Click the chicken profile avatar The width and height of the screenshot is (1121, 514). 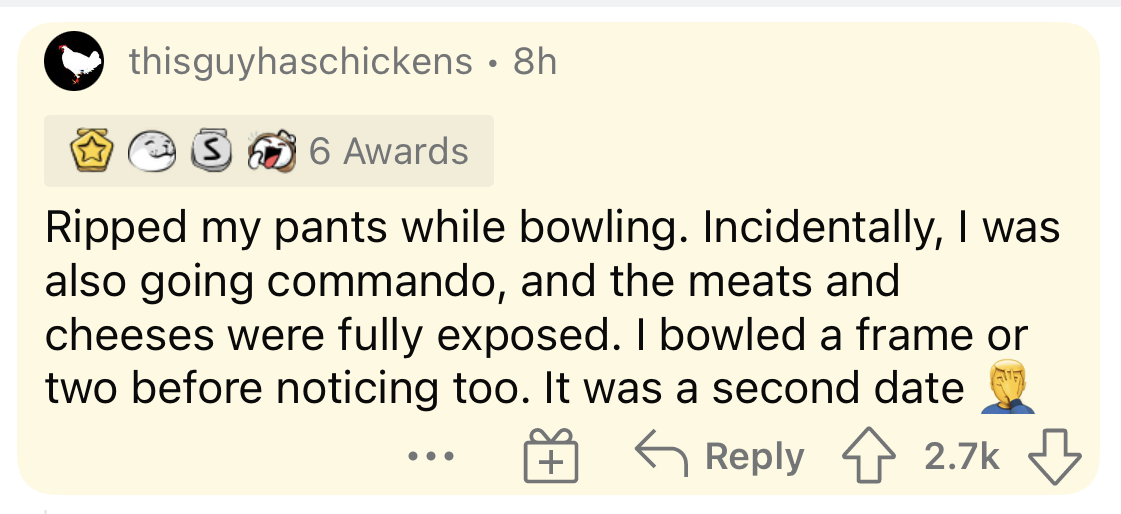76,62
